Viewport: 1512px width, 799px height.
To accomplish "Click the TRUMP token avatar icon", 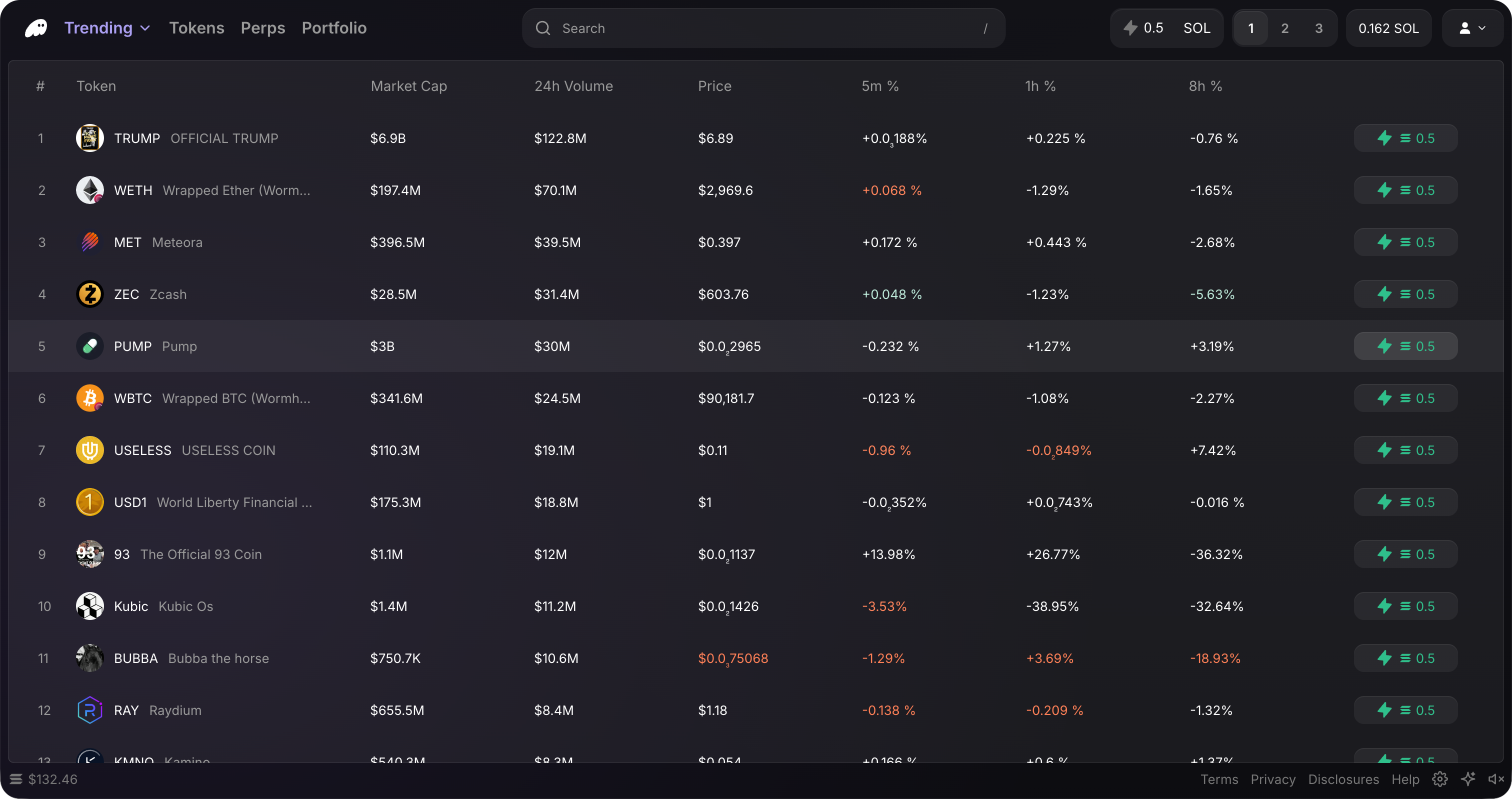I will (x=90, y=138).
